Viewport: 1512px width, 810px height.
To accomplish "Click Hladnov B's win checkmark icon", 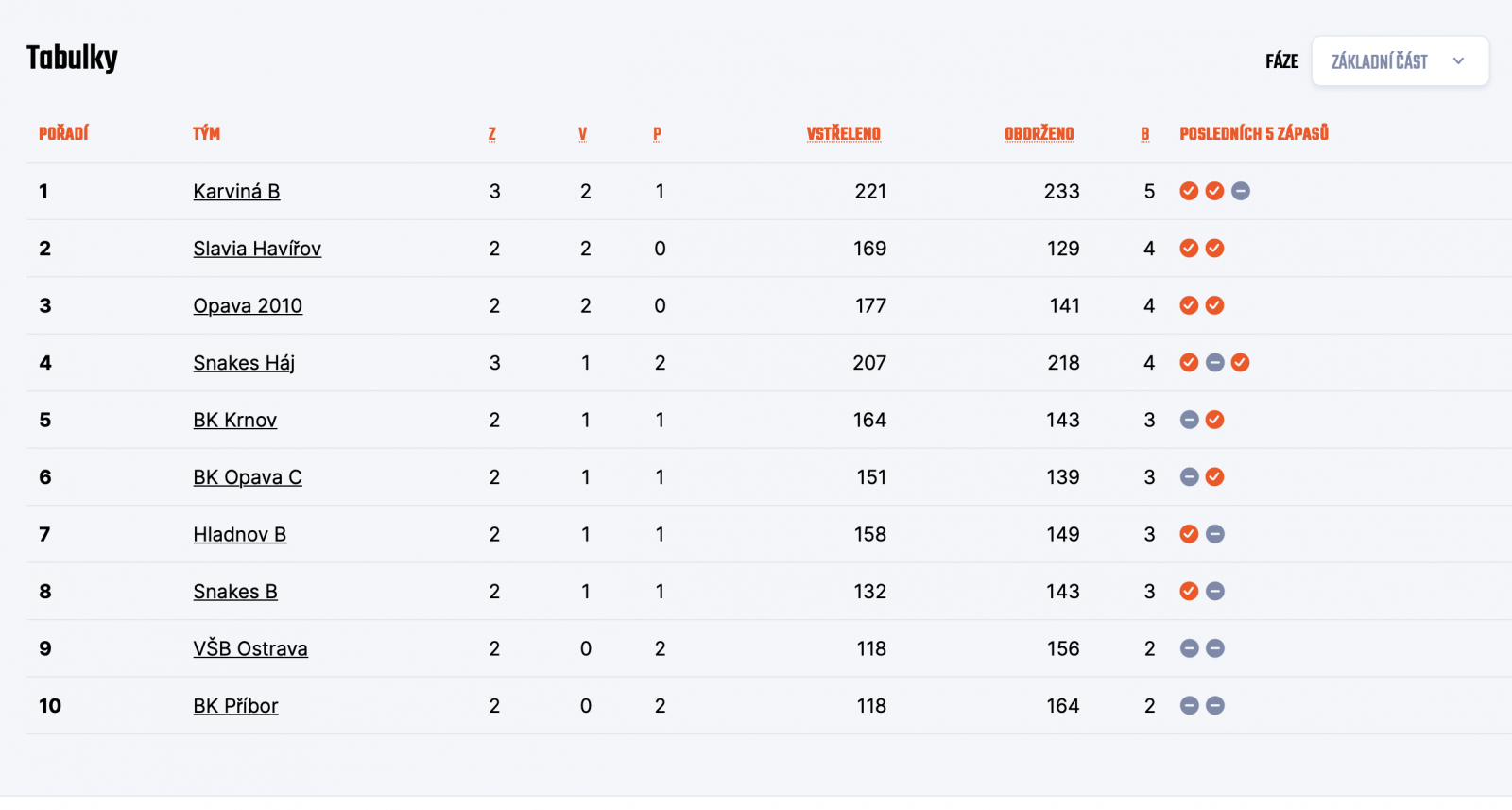I will (1189, 534).
